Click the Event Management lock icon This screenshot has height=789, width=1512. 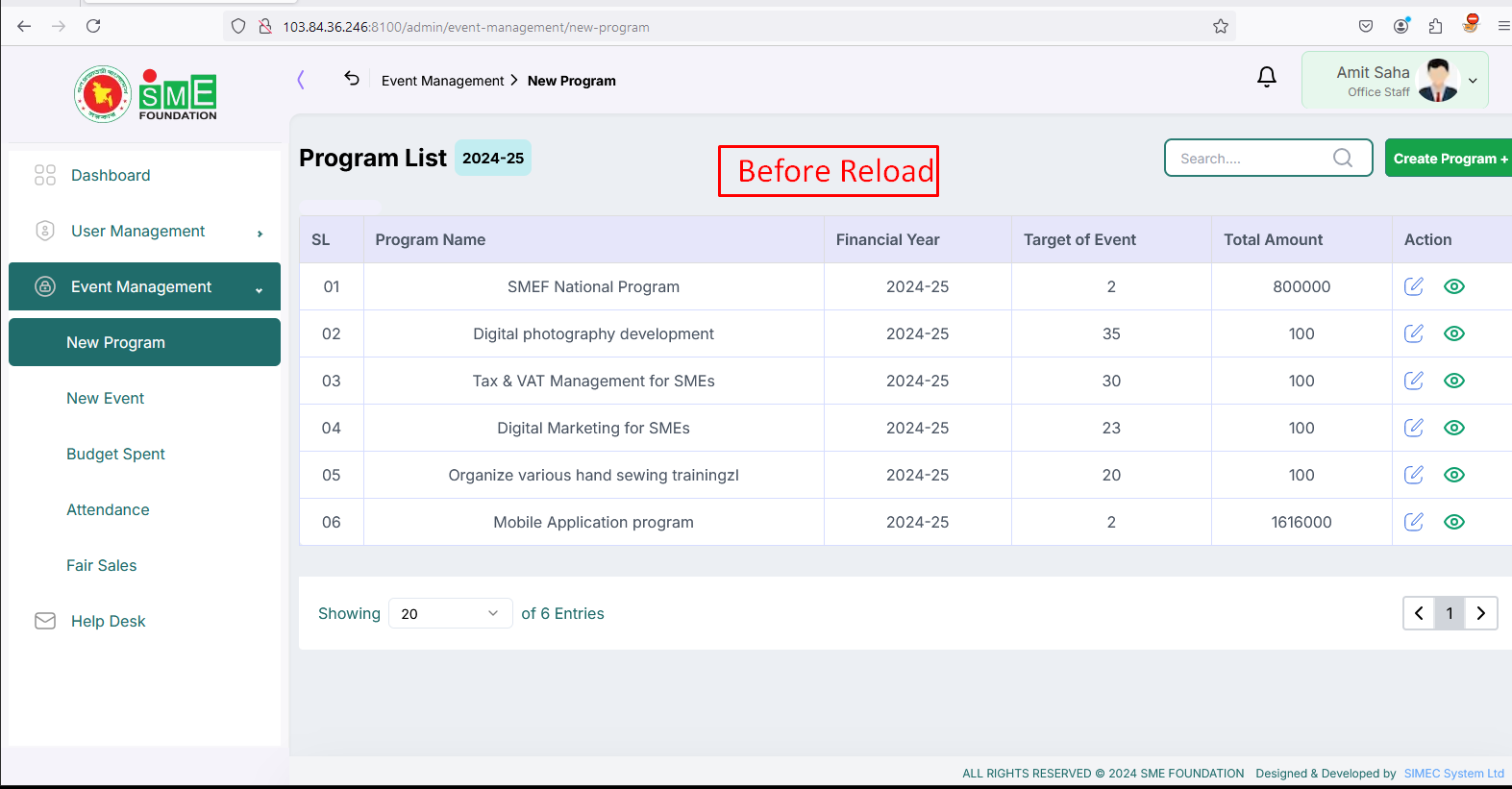pos(45,286)
